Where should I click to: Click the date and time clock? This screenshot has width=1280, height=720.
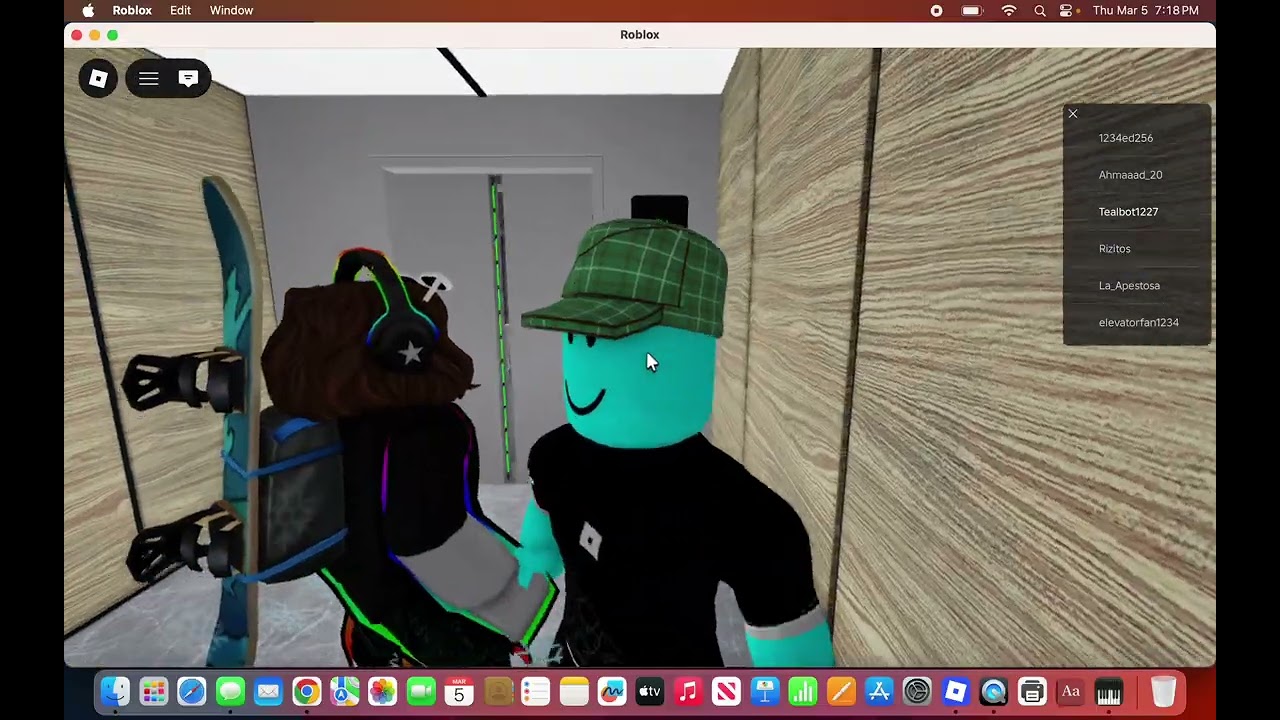[x=1146, y=10]
